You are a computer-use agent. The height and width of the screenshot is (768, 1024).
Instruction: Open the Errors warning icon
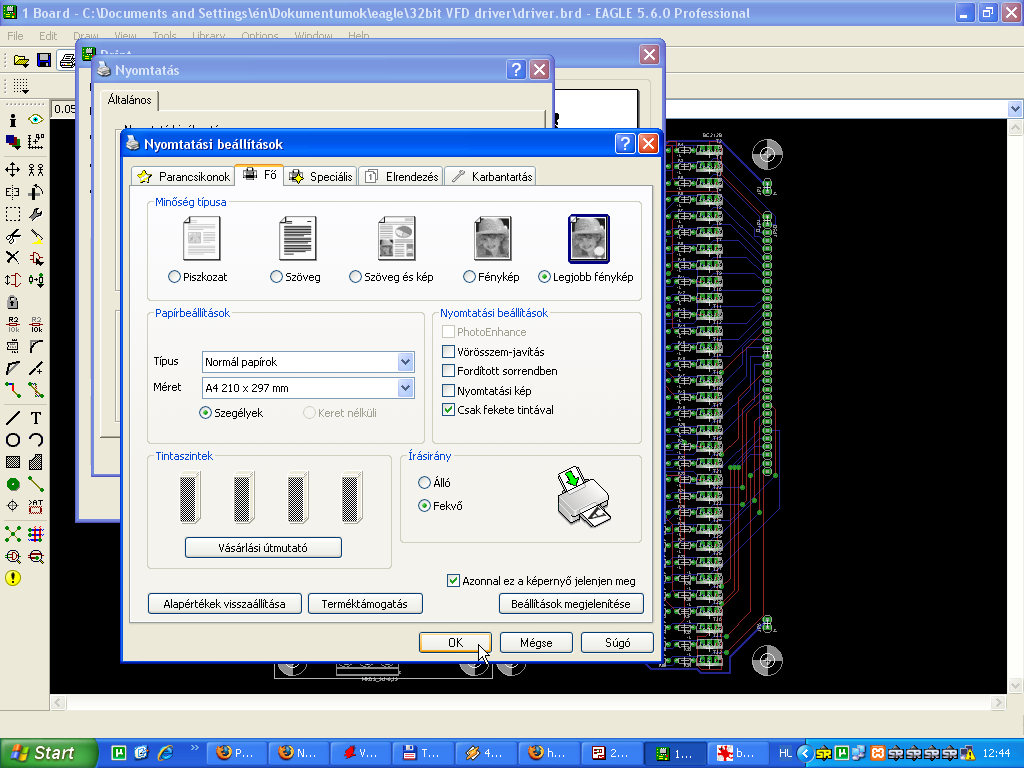click(12, 578)
